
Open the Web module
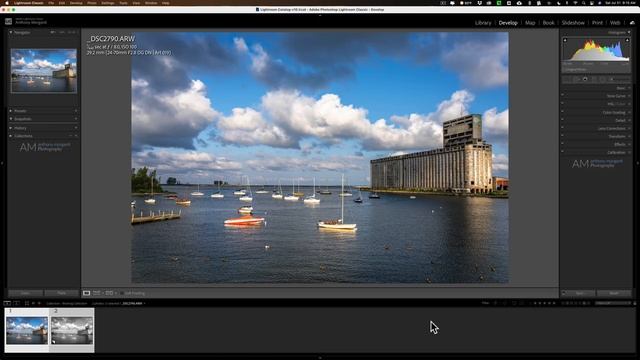coord(615,23)
